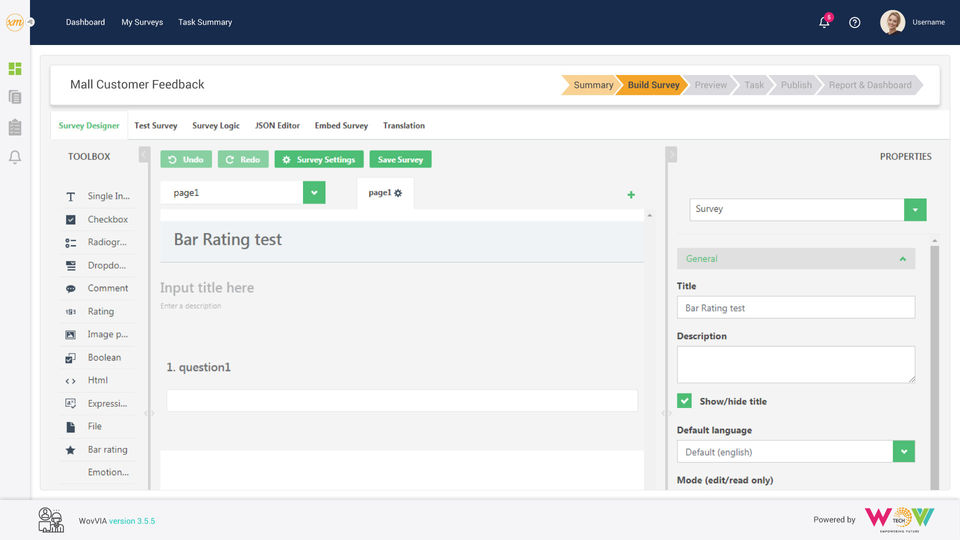960x540 pixels.
Task: Click the Save Survey button
Action: click(400, 159)
